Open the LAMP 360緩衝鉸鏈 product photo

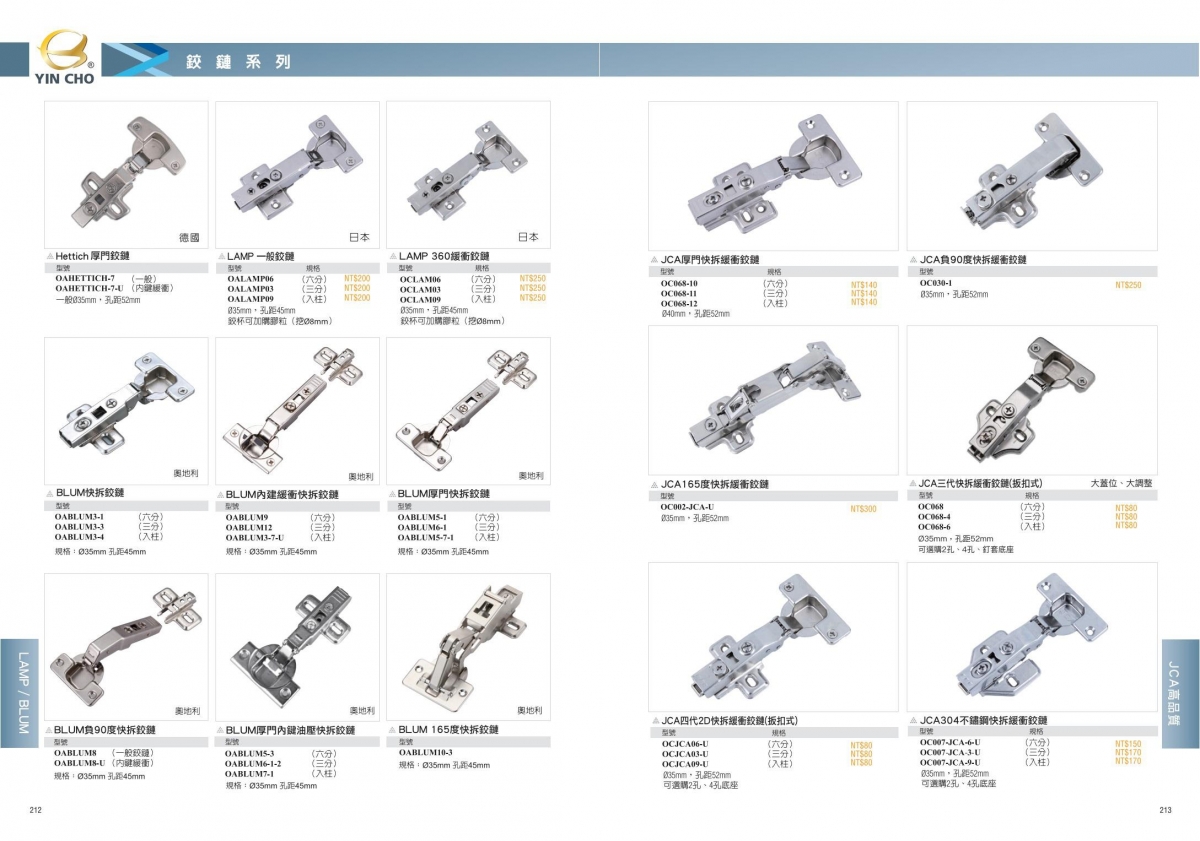[468, 175]
